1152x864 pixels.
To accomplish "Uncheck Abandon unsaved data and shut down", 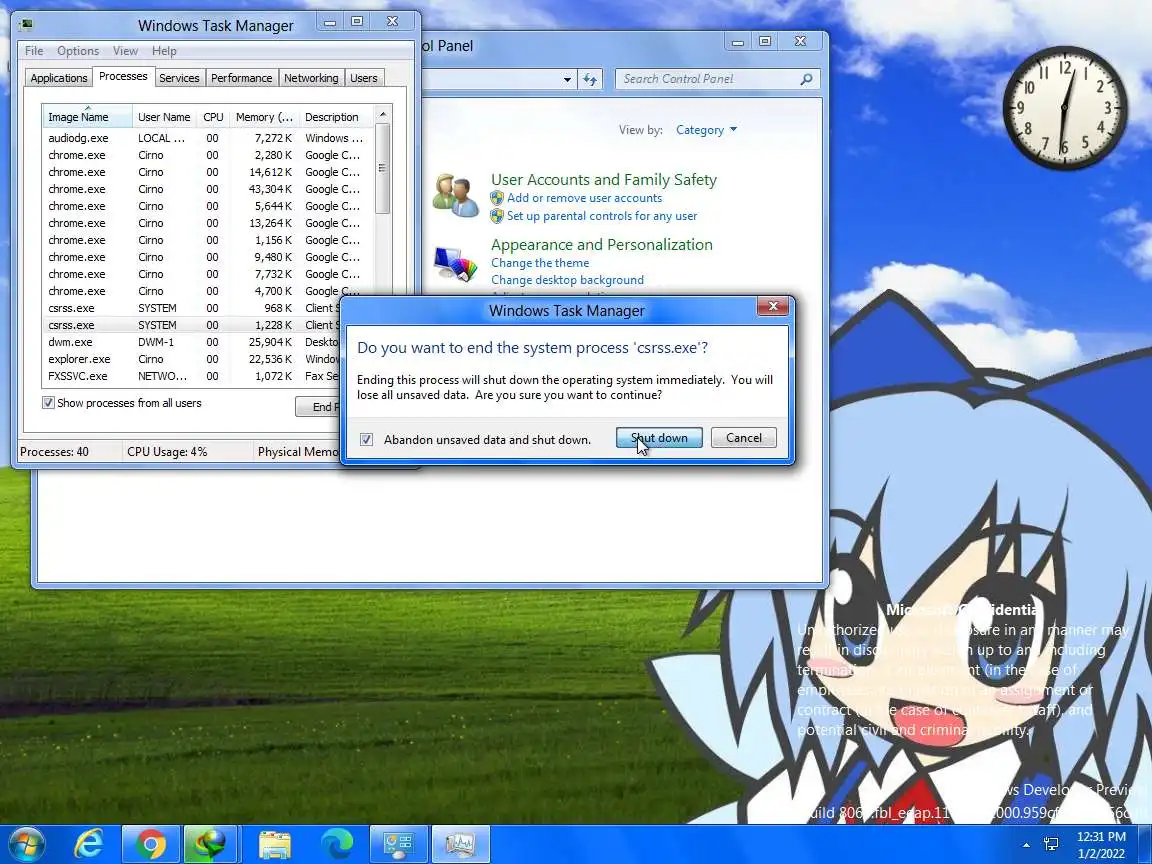I will (x=367, y=439).
